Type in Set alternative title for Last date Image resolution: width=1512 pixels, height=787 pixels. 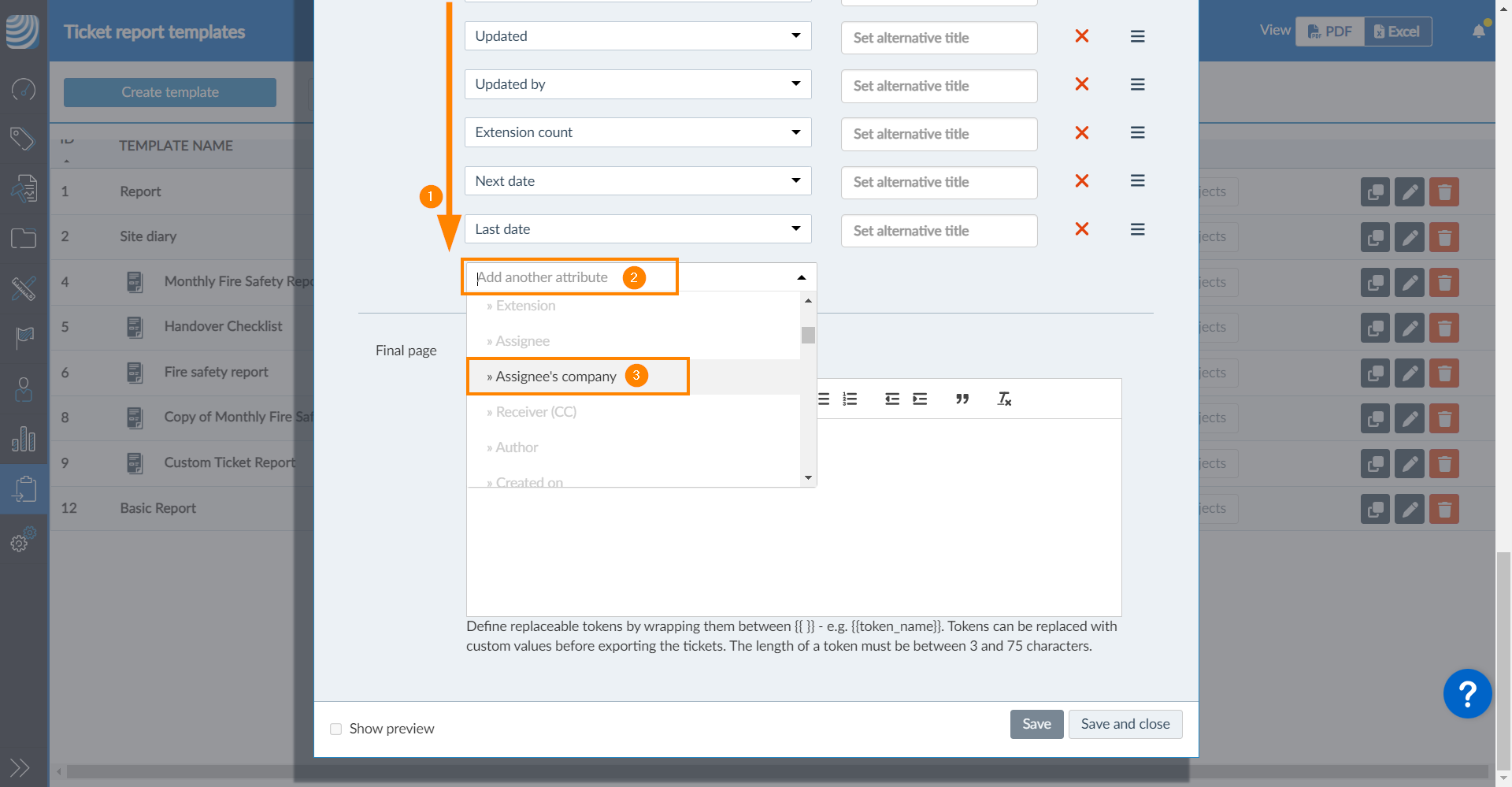point(938,231)
